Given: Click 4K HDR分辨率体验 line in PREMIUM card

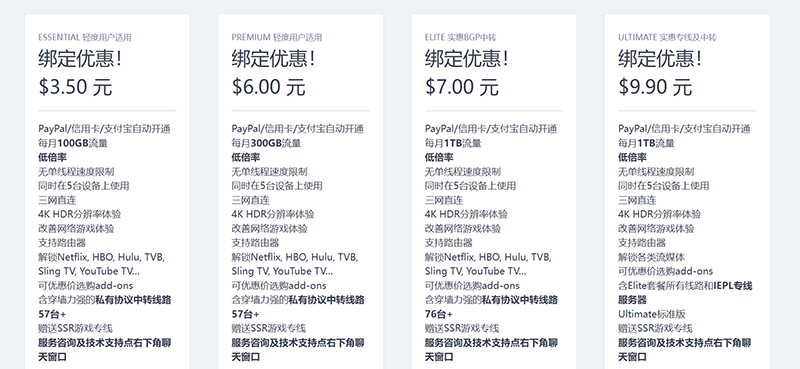Looking at the screenshot, I should 273,214.
